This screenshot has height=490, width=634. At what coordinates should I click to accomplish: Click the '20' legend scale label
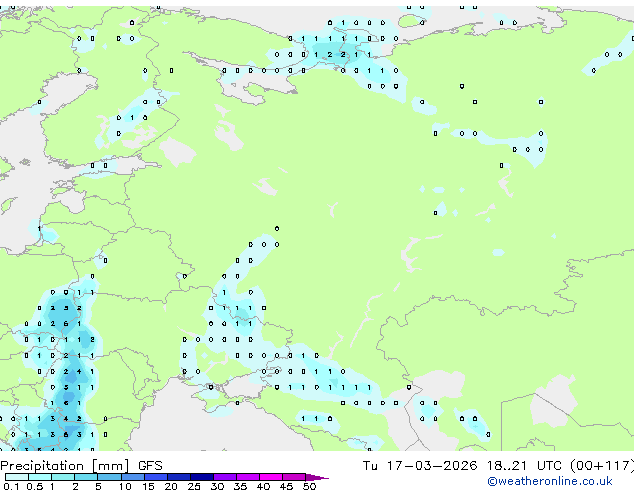pos(171,486)
